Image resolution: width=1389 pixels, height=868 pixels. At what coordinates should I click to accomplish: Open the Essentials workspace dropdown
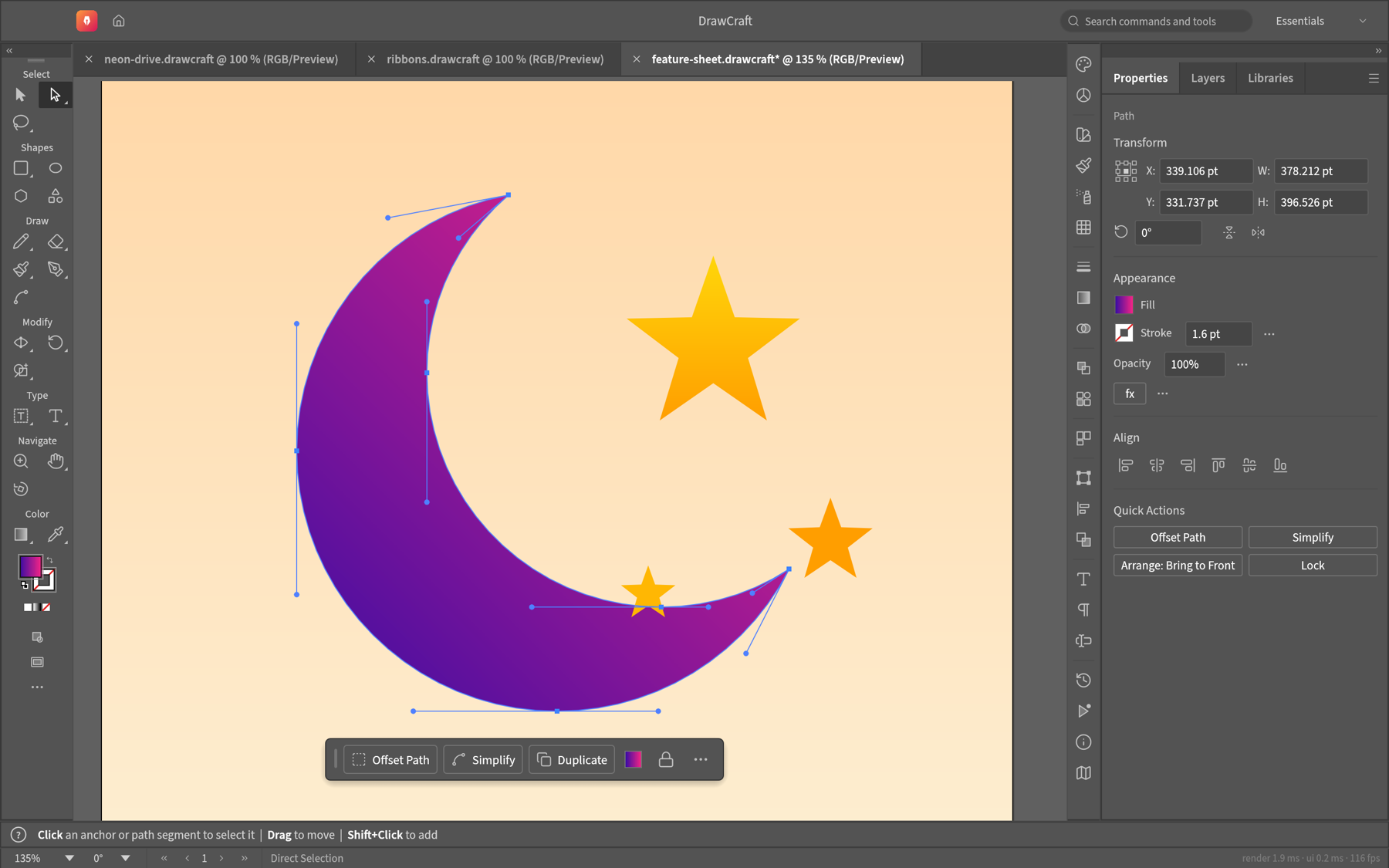point(1321,21)
